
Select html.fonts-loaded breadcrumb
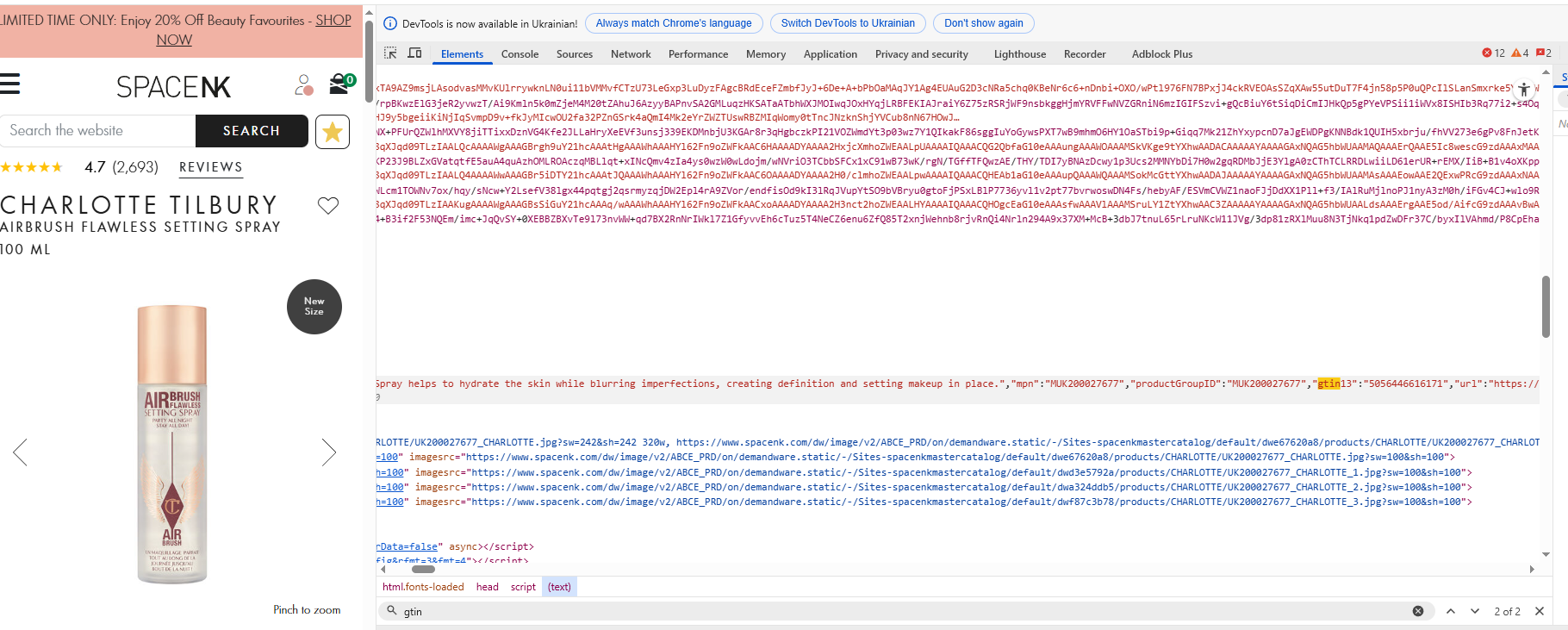pyautogui.click(x=423, y=587)
